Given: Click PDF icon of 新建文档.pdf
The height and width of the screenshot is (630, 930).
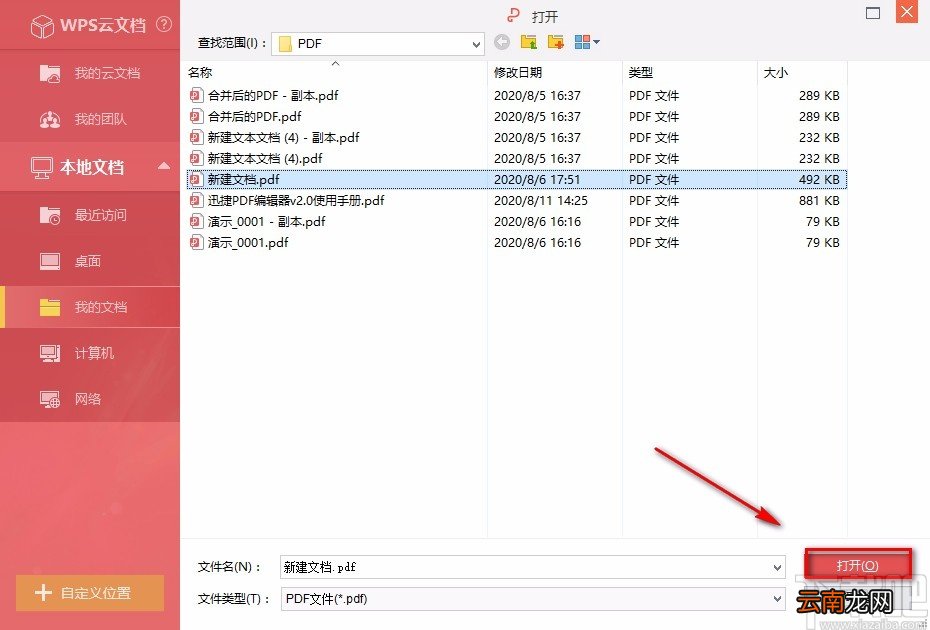Looking at the screenshot, I should pos(196,179).
